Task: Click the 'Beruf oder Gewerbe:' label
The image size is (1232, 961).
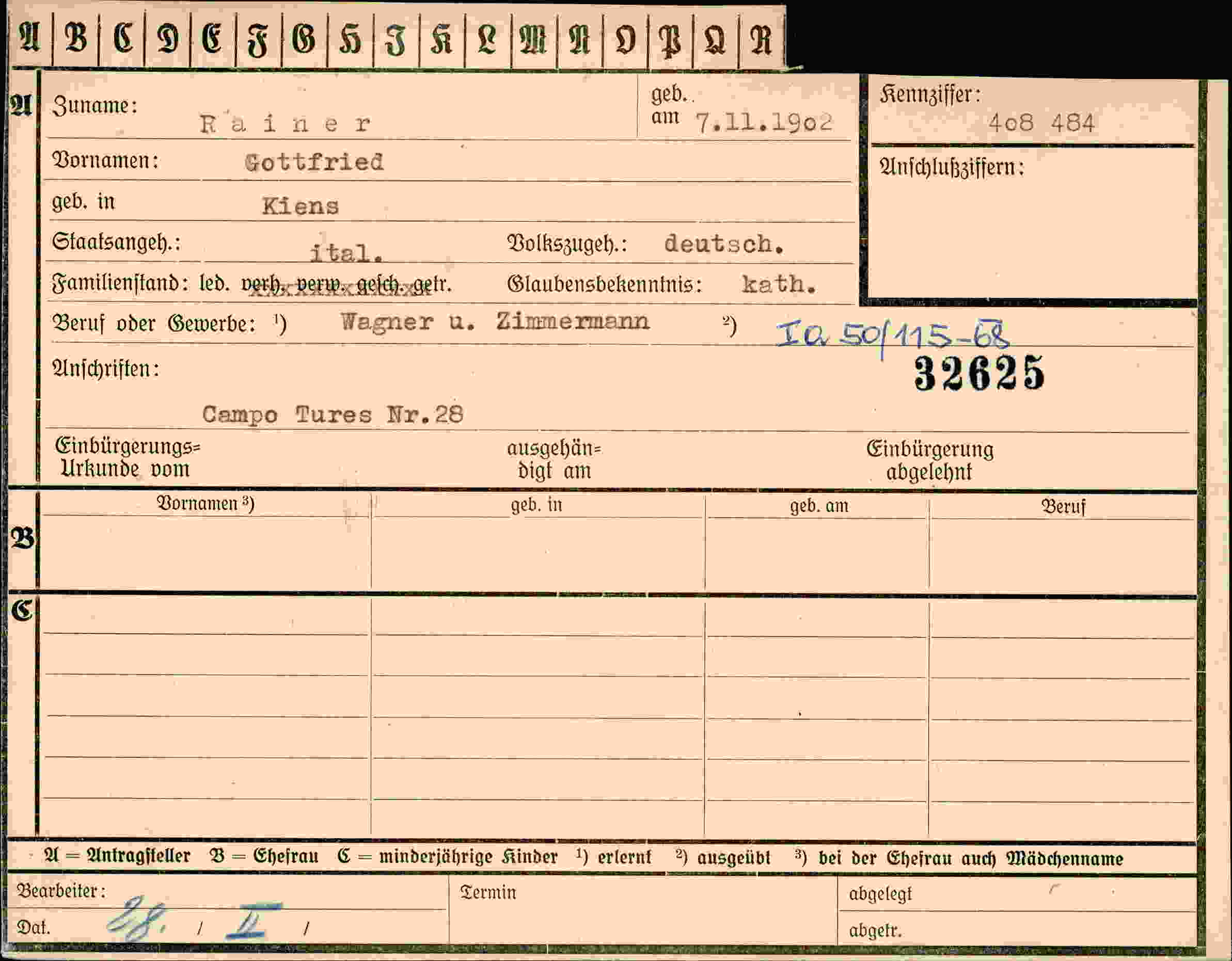Action: coord(154,324)
